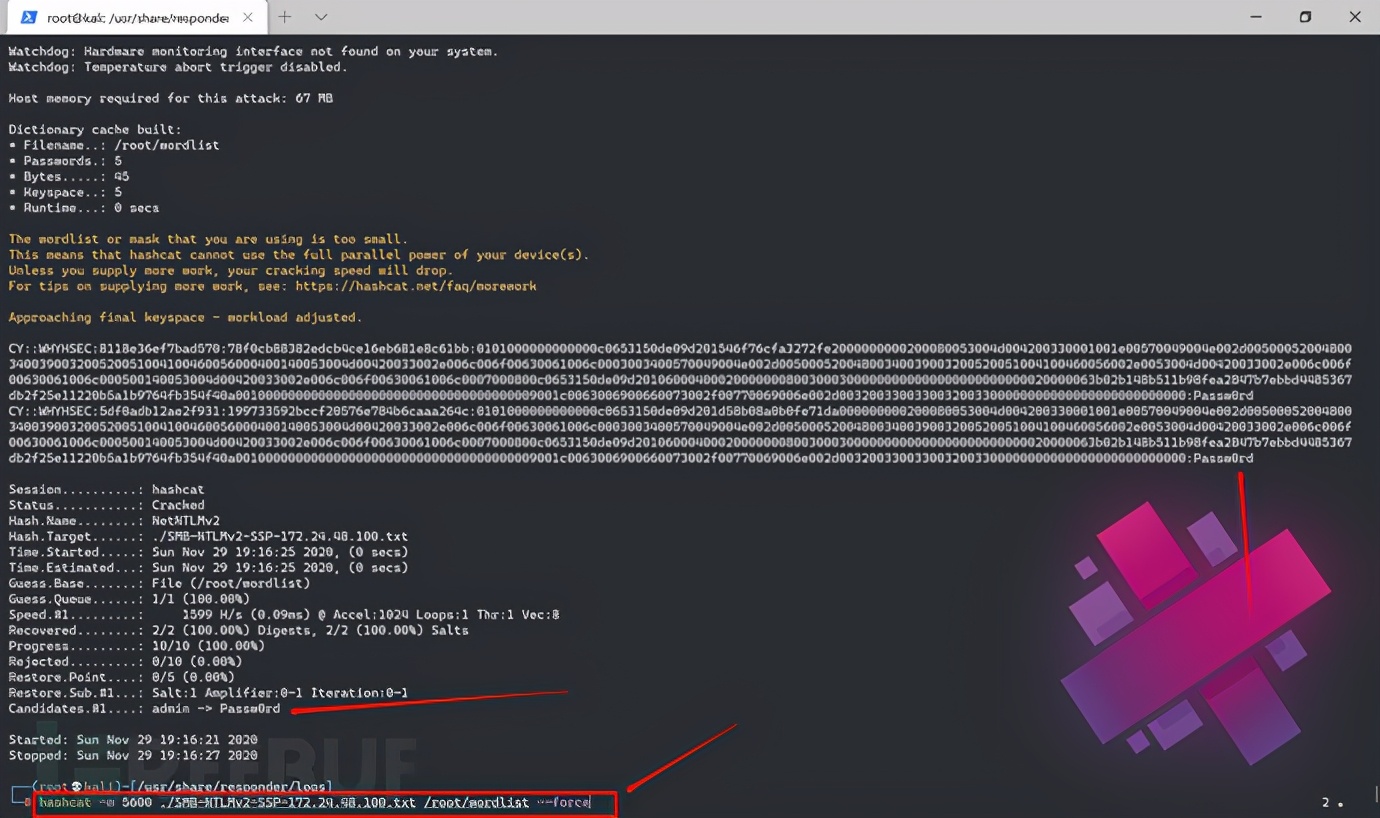Viewport: 1380px width, 818px height.
Task: Open the hashcat.net/faq/morework link
Action: pos(416,286)
